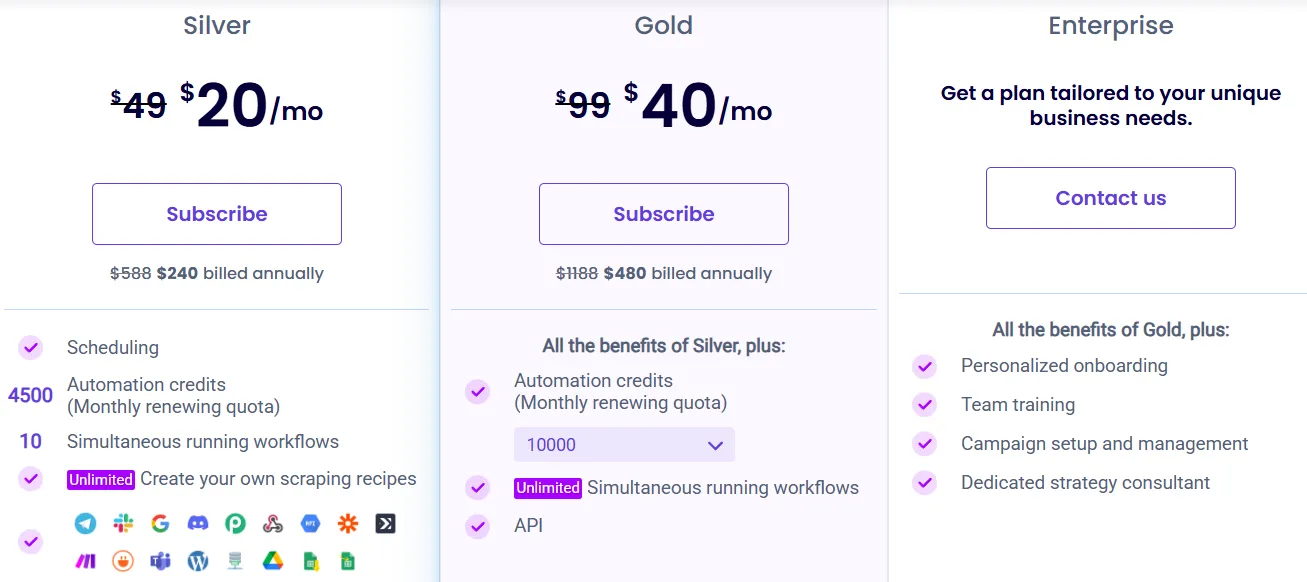Viewport: 1307px width, 582px height.
Task: Click the checkmark beside Scheduling
Action: click(x=31, y=348)
